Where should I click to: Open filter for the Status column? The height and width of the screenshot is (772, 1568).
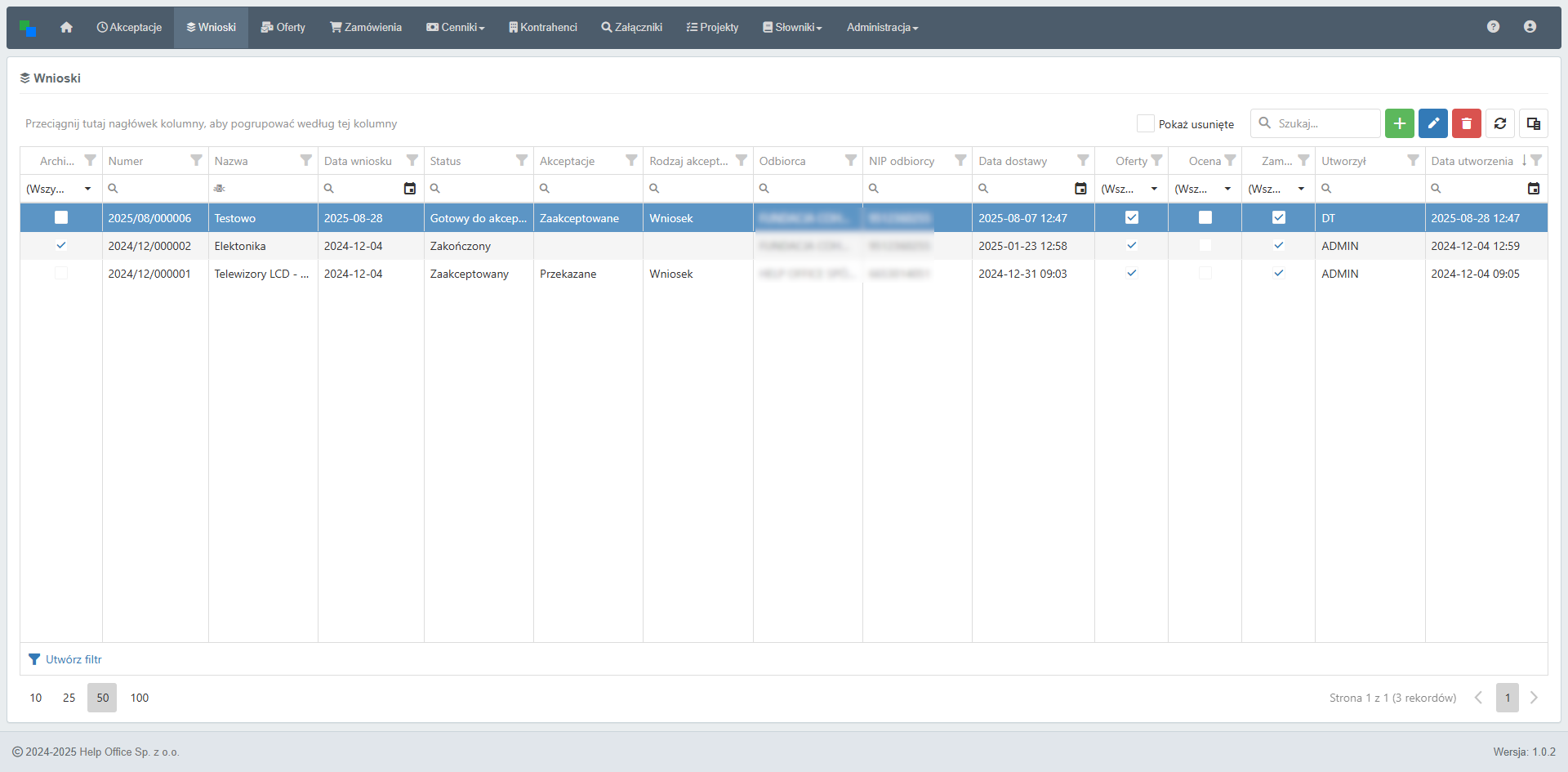[521, 160]
